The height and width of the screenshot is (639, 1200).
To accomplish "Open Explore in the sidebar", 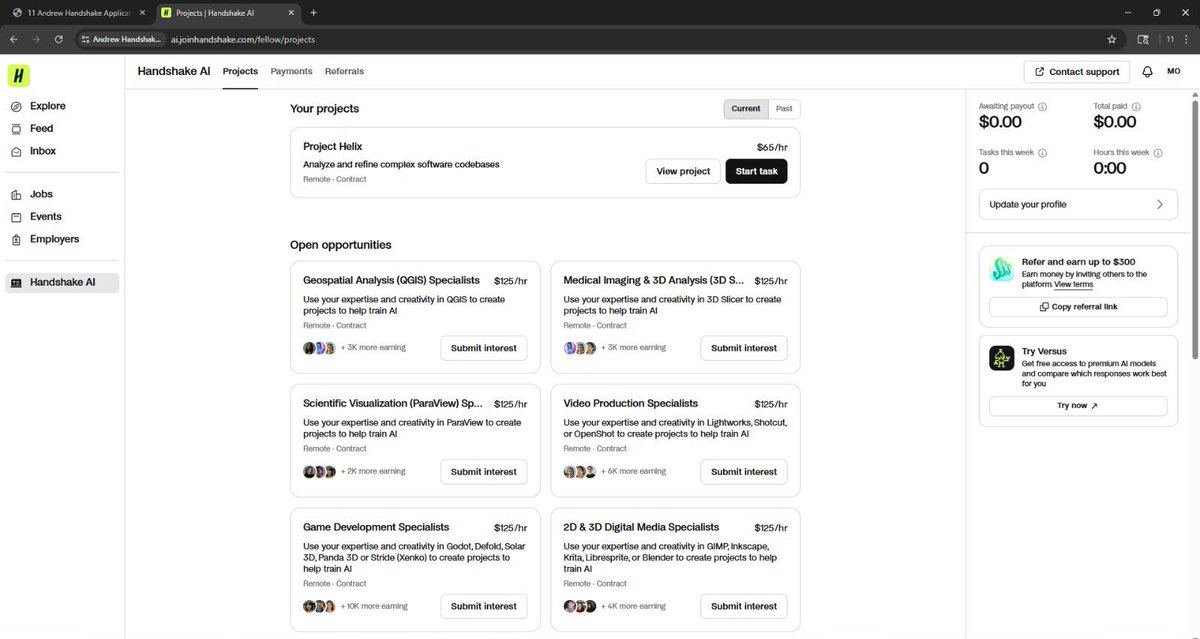I will pos(38,106).
